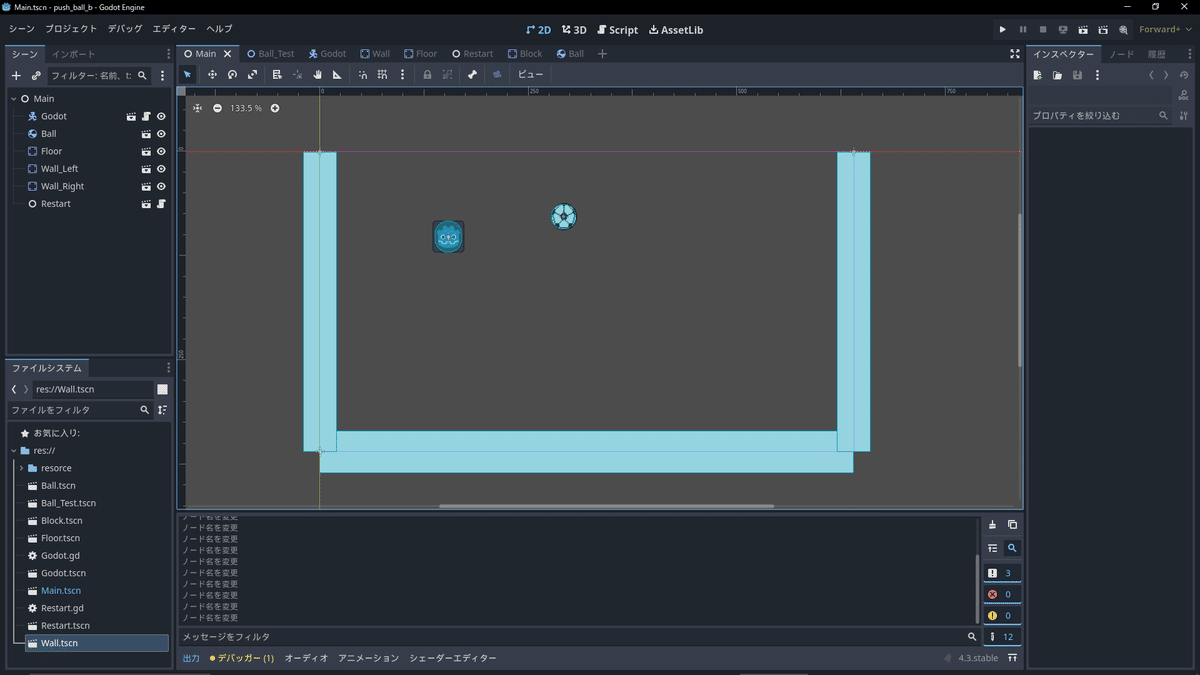Screen dimensions: 1200x675
Task: Activate the Pan view tool
Action: point(318,74)
